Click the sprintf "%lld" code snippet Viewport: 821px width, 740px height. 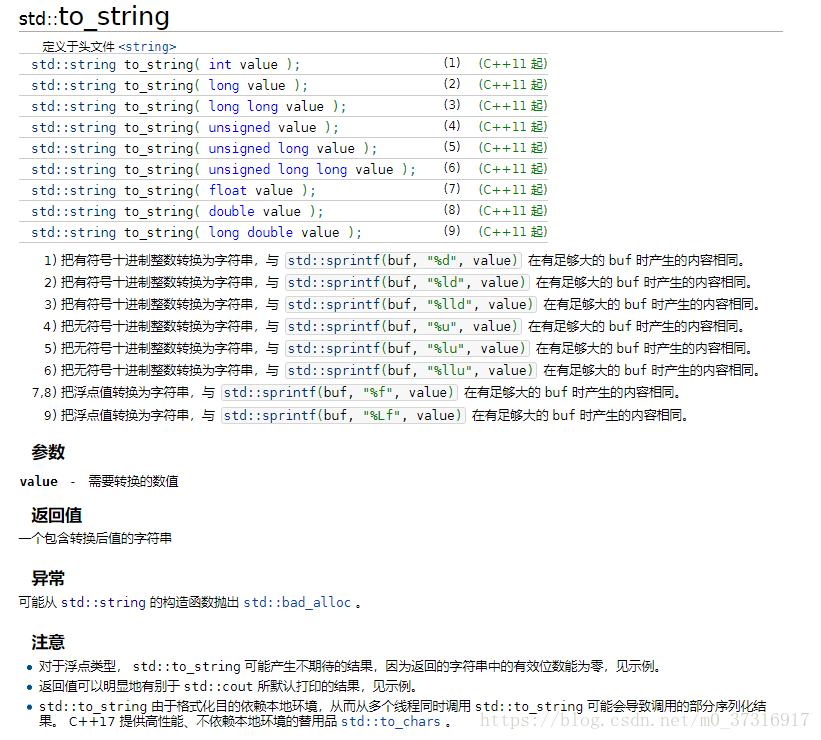click(x=410, y=304)
